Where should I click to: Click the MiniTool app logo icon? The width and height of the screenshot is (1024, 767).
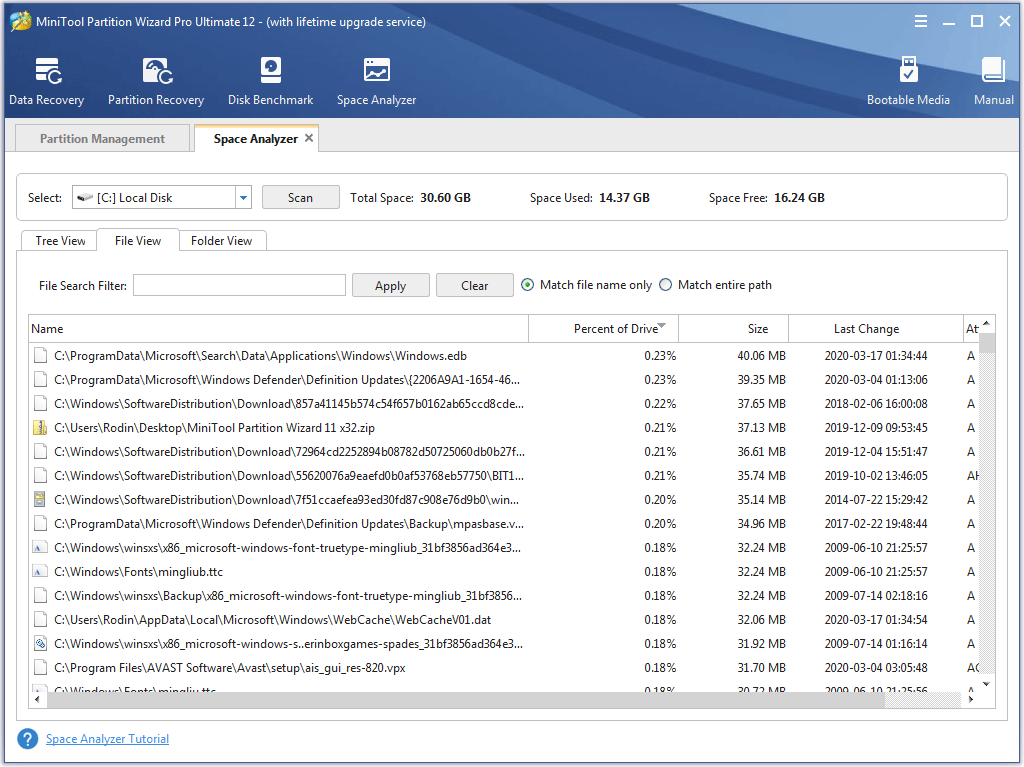[21, 21]
